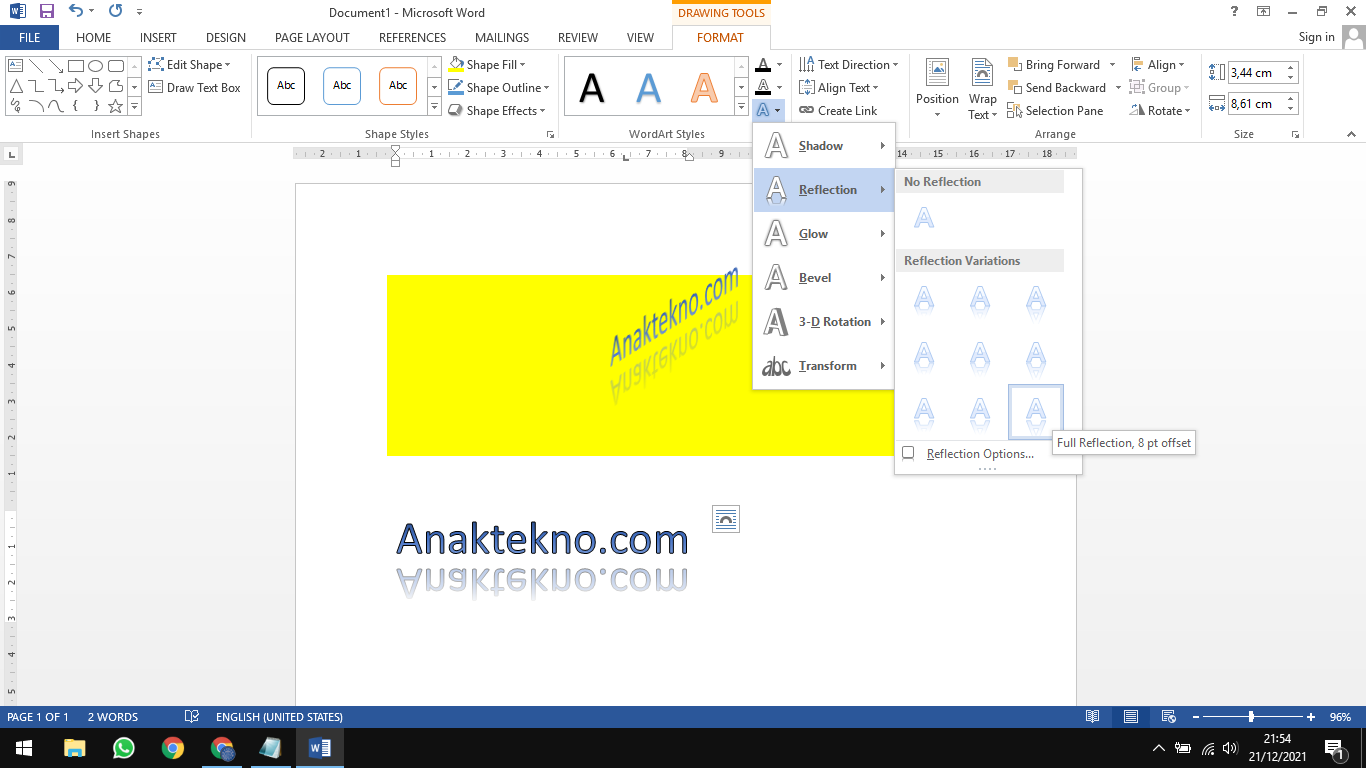Choose the Right Arrow block shape
Image resolution: width=1366 pixels, height=768 pixels.
click(75, 86)
